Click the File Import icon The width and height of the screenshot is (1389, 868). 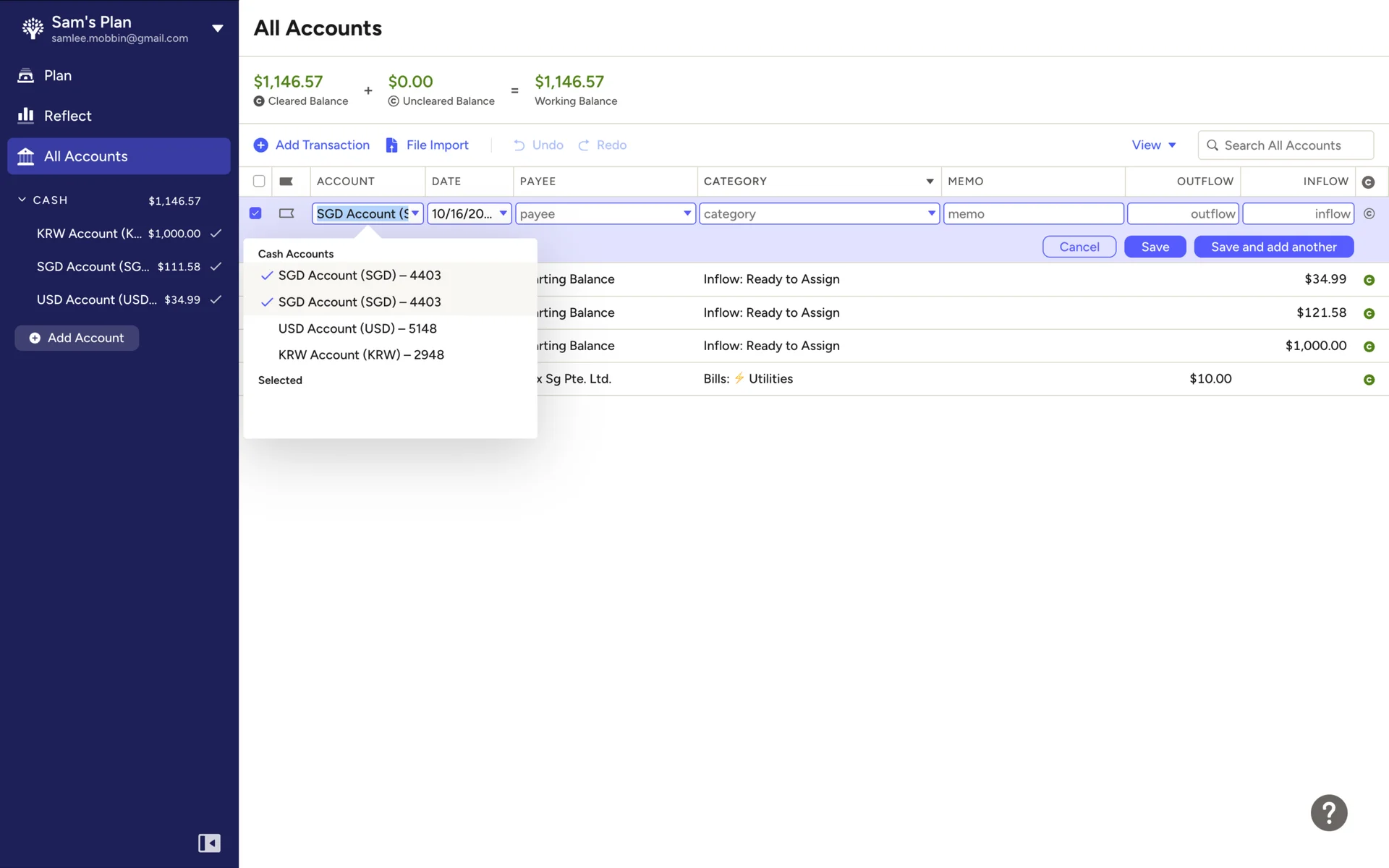[391, 145]
